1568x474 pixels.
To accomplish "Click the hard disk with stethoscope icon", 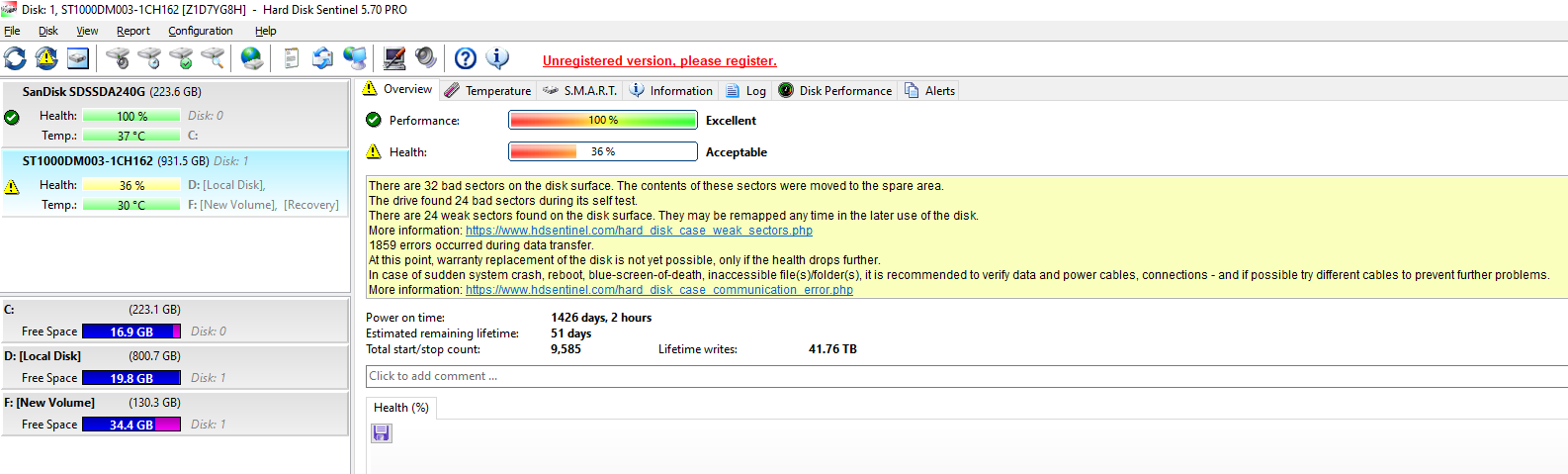I will click(118, 58).
